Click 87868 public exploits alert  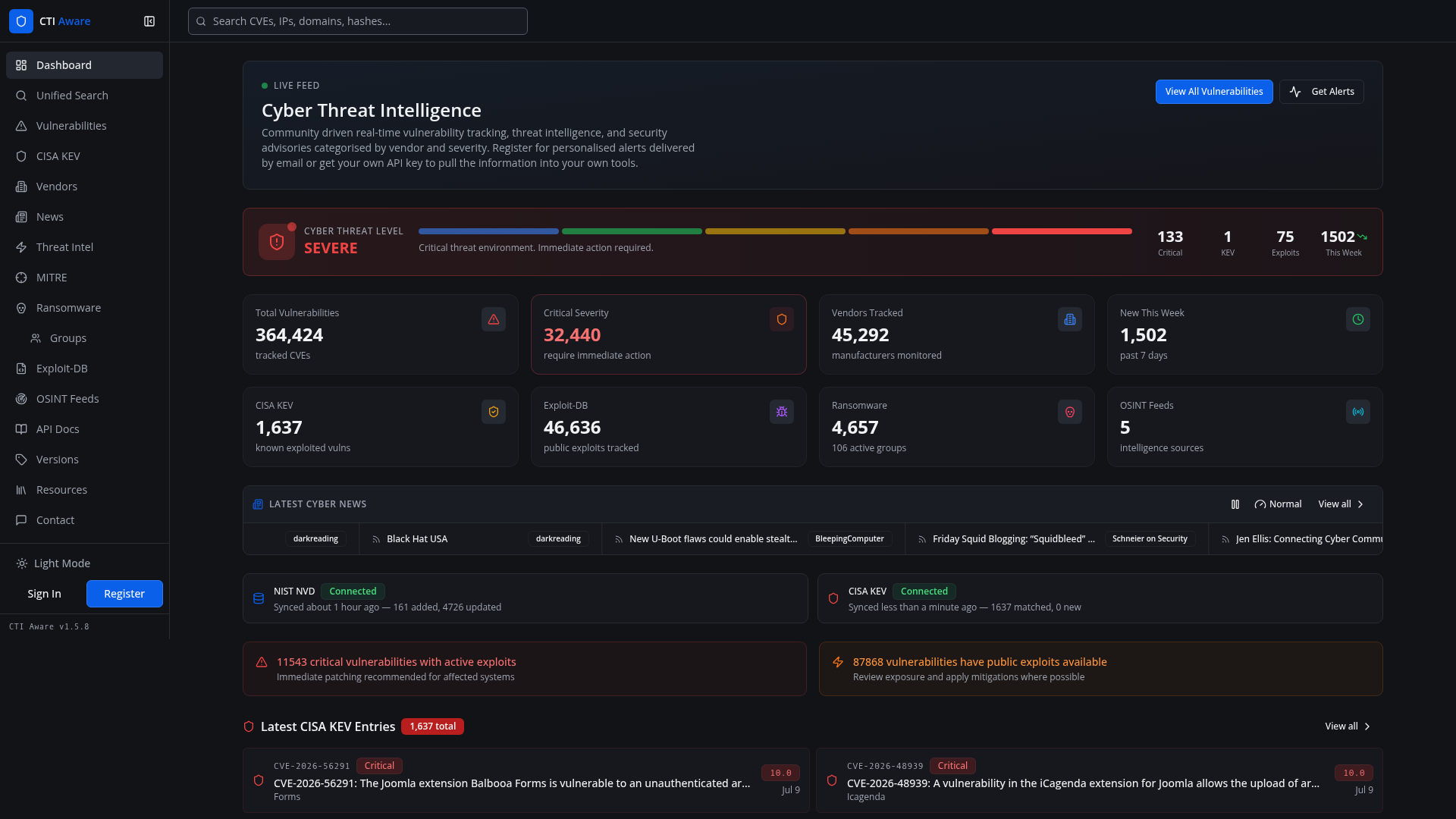1101,669
